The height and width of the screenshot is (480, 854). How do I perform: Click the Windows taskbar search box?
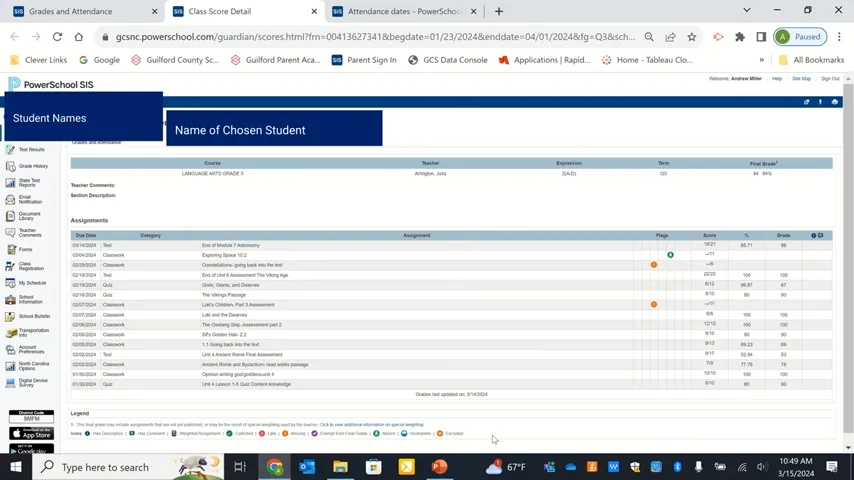point(105,467)
